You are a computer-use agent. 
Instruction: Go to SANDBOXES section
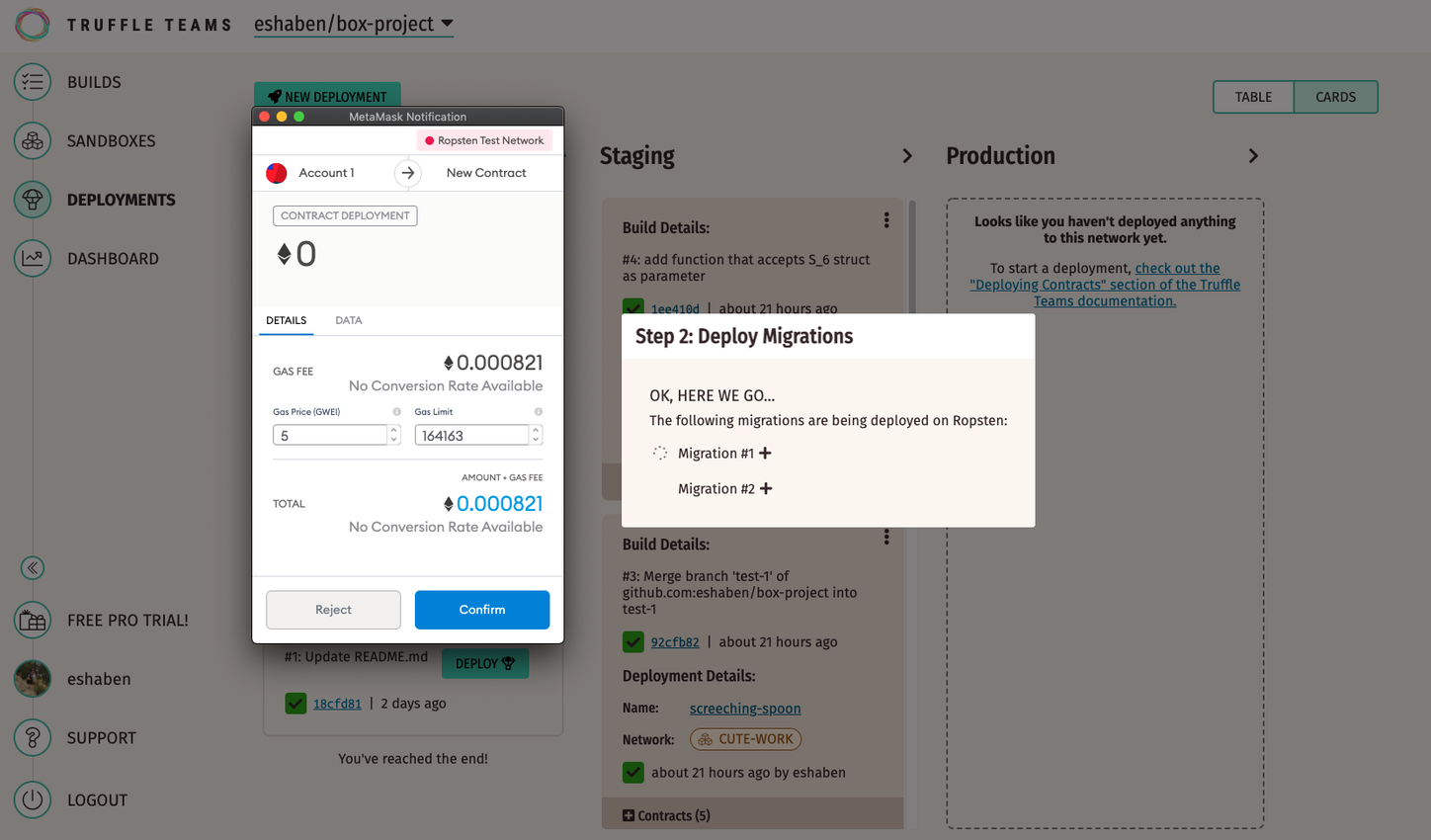112,140
